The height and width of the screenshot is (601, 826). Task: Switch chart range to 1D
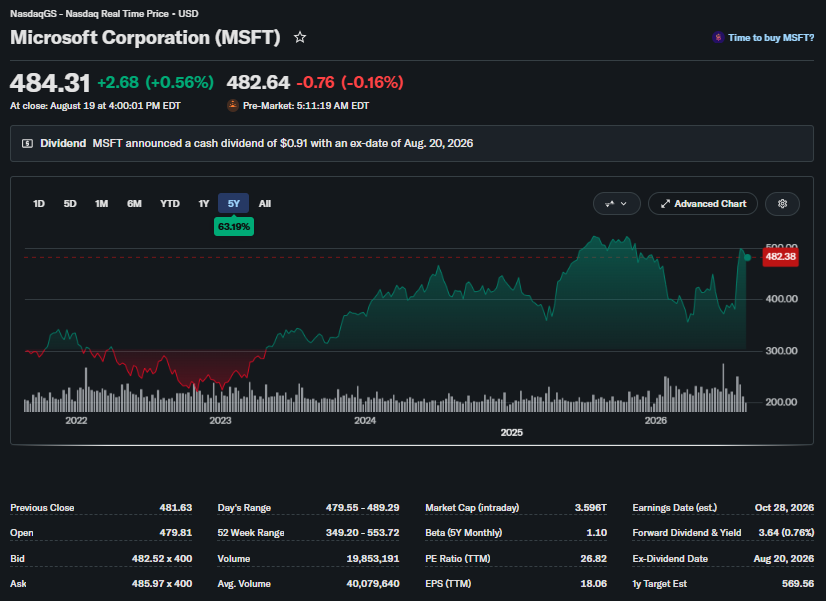click(38, 204)
